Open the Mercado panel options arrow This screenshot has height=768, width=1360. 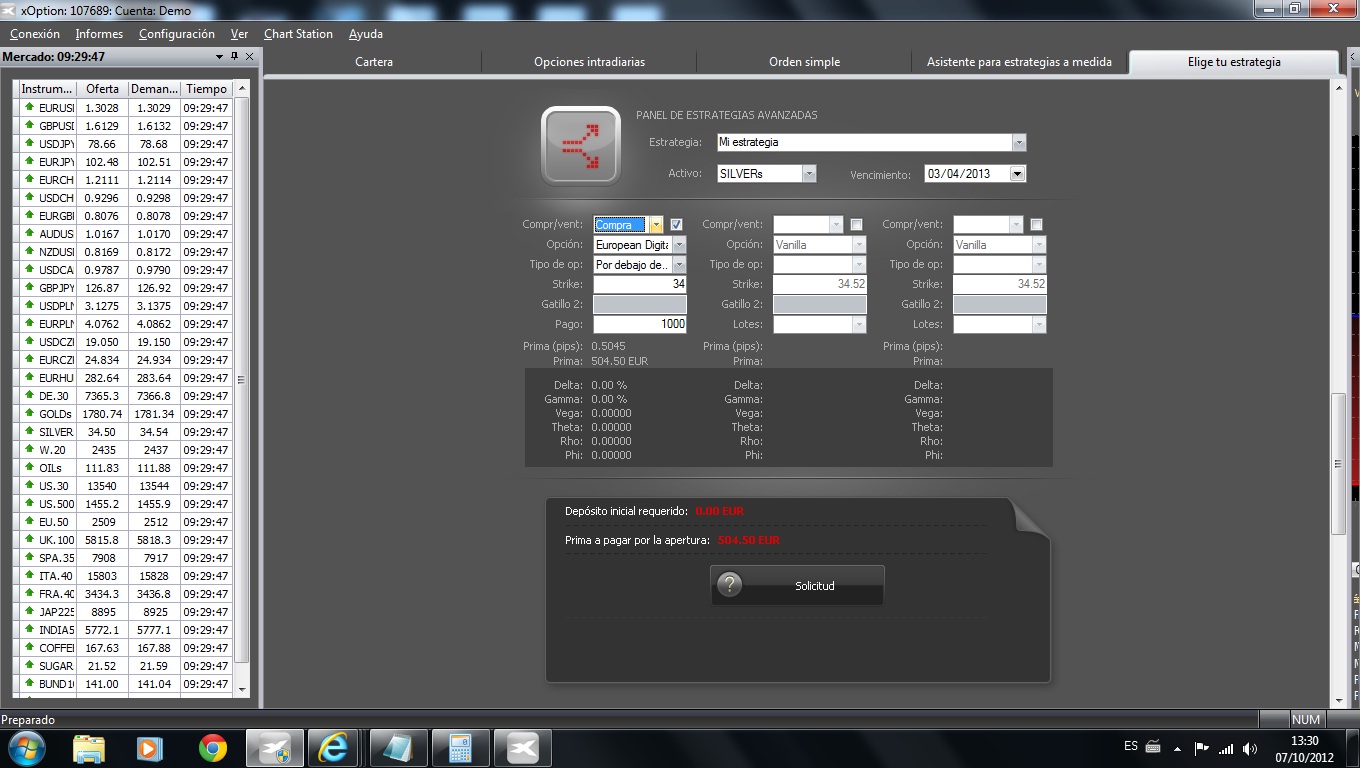220,57
